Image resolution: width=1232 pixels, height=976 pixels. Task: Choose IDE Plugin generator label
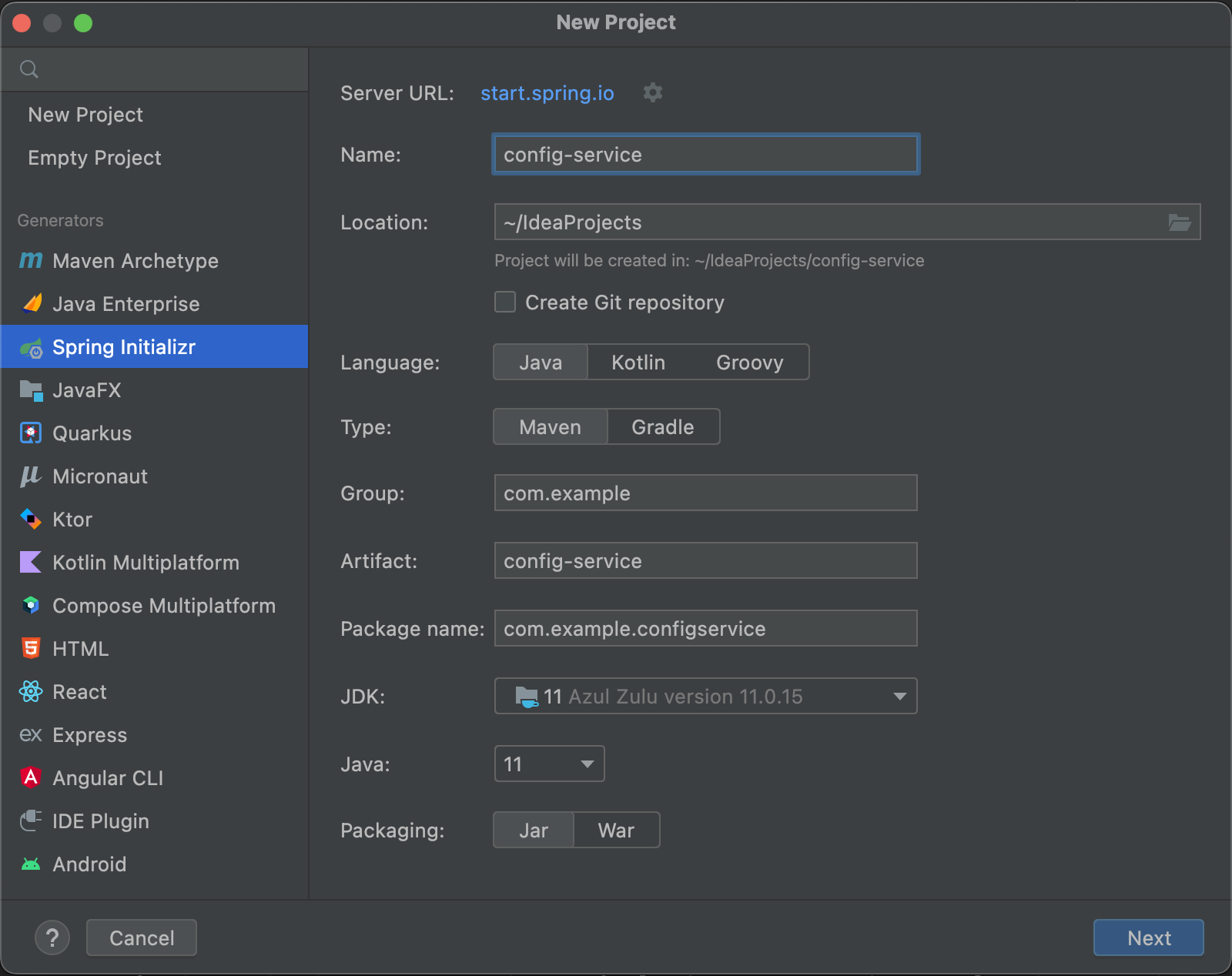[x=101, y=821]
